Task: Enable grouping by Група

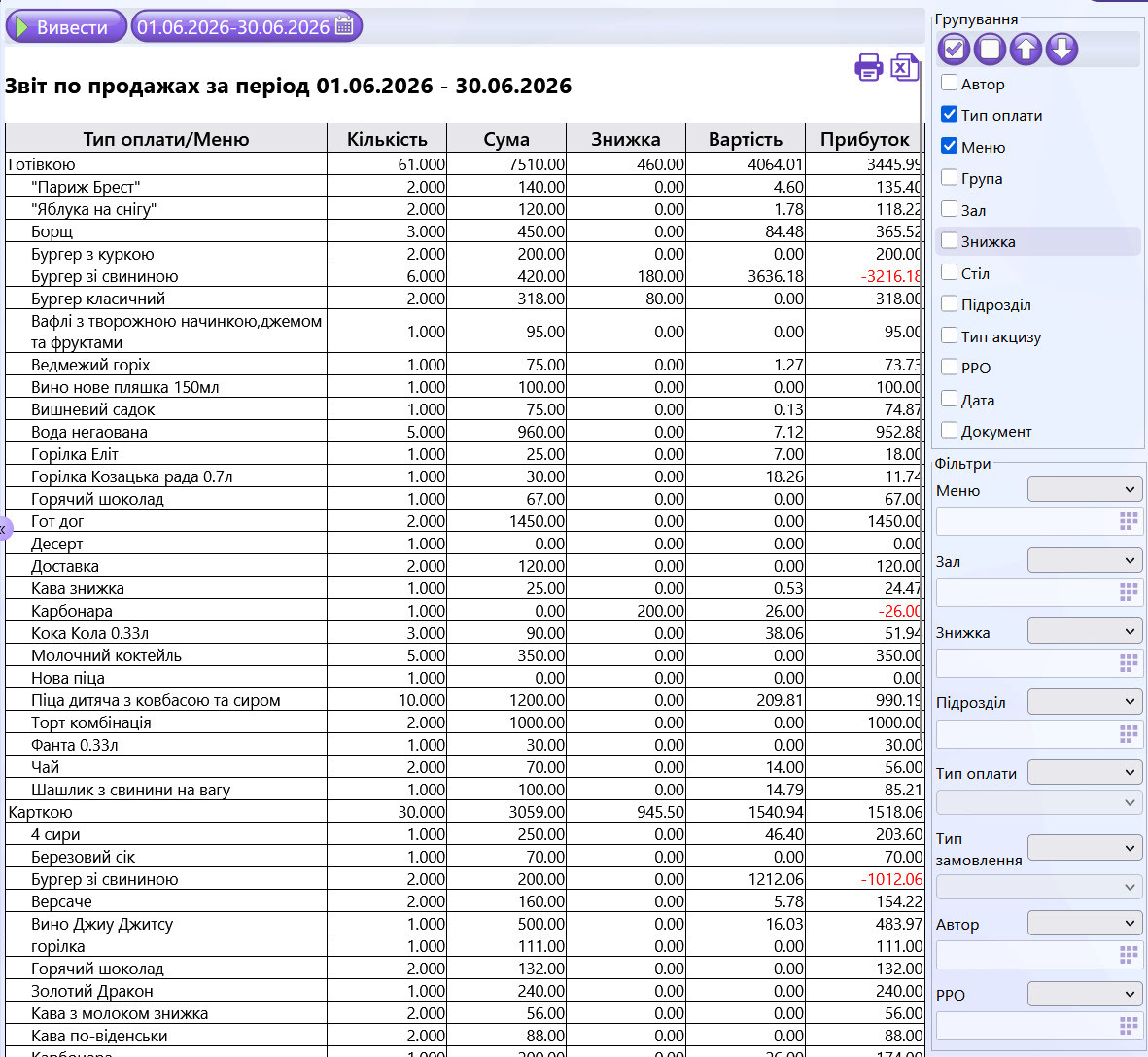Action: (x=949, y=177)
